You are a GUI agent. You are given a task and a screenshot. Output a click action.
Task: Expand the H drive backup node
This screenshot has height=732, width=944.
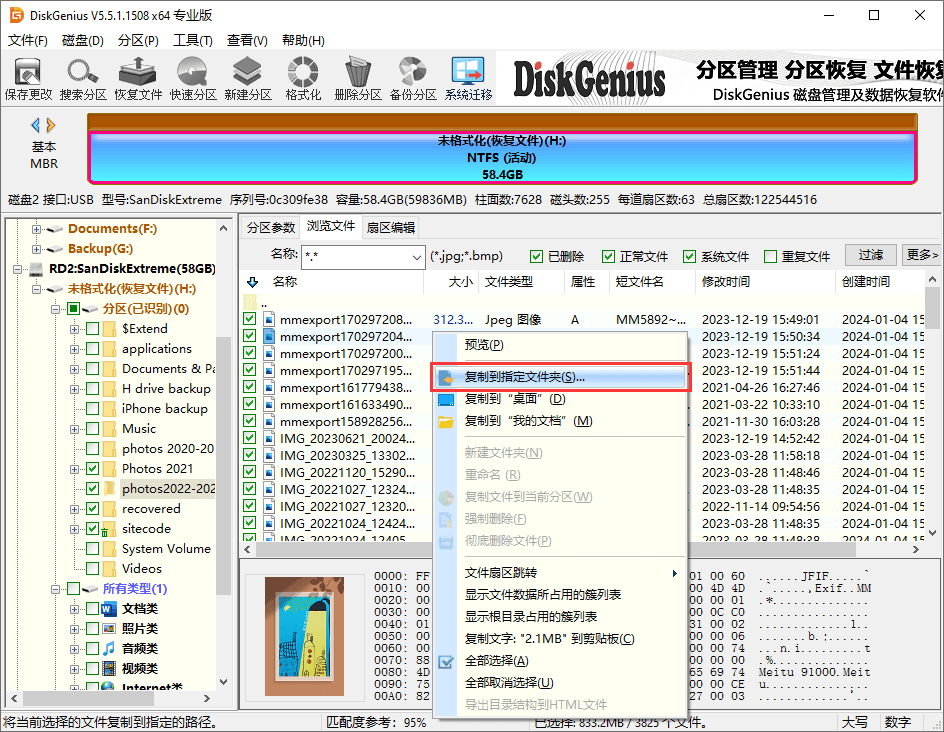(74, 389)
